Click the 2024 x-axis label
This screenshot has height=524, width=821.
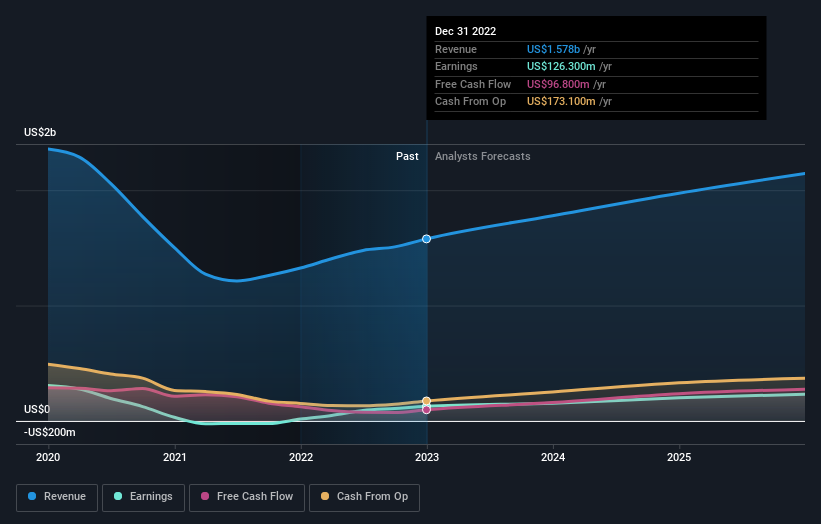[553, 458]
